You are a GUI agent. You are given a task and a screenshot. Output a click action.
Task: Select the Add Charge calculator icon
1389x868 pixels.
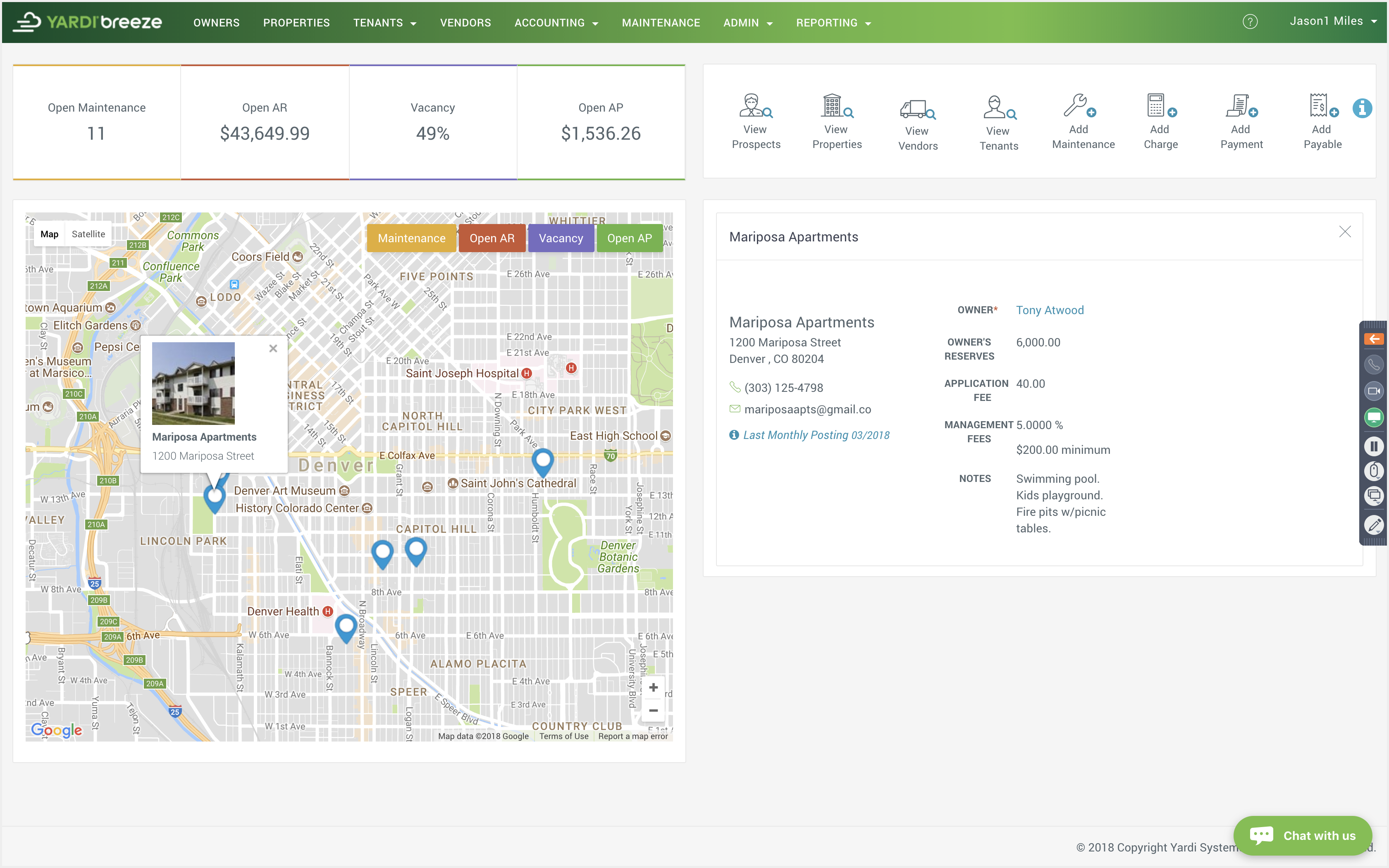1160,106
